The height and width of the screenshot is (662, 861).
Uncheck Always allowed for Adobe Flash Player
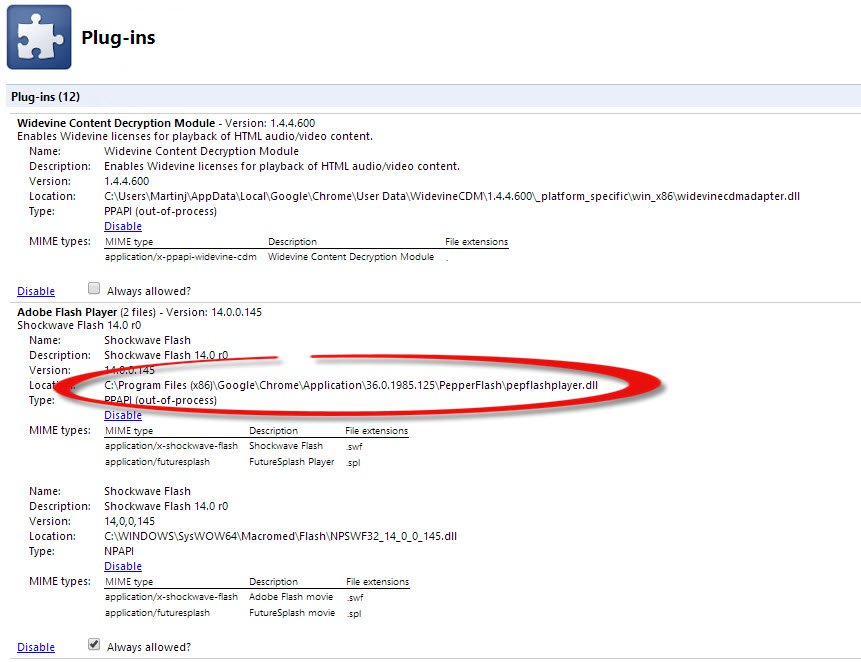pos(94,645)
